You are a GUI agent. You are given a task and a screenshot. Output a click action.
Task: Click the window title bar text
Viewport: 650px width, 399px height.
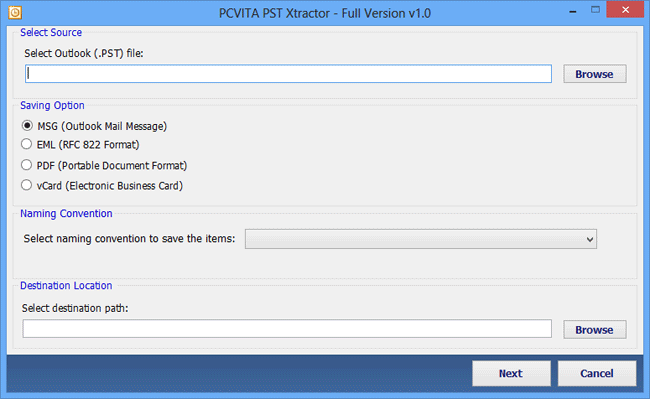point(325,13)
